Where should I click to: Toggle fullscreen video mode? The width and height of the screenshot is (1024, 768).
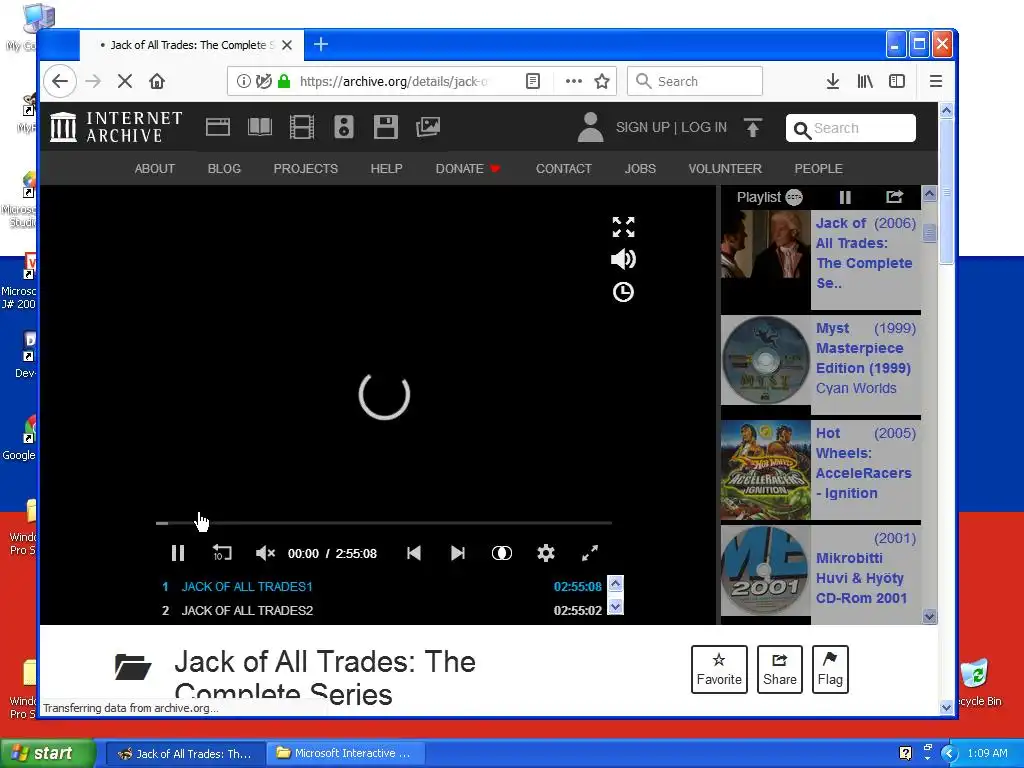(590, 553)
